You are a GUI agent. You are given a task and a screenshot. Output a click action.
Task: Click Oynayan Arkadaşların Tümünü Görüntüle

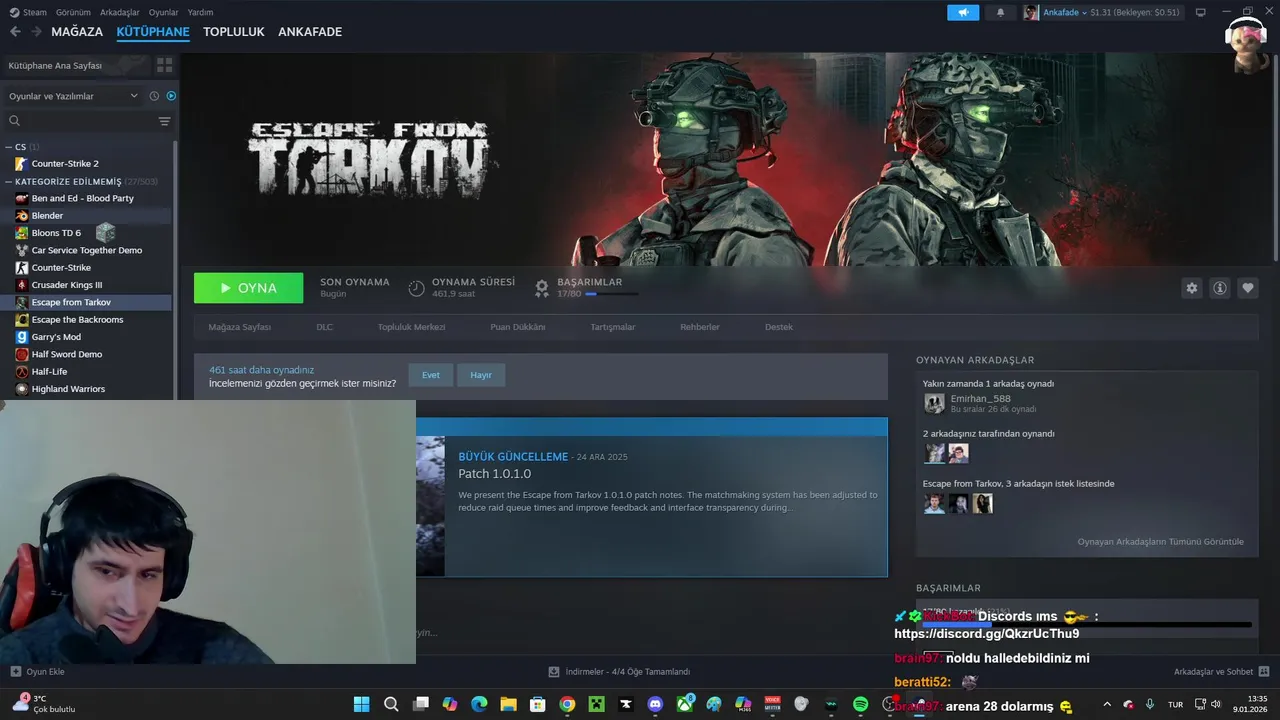pos(1160,542)
